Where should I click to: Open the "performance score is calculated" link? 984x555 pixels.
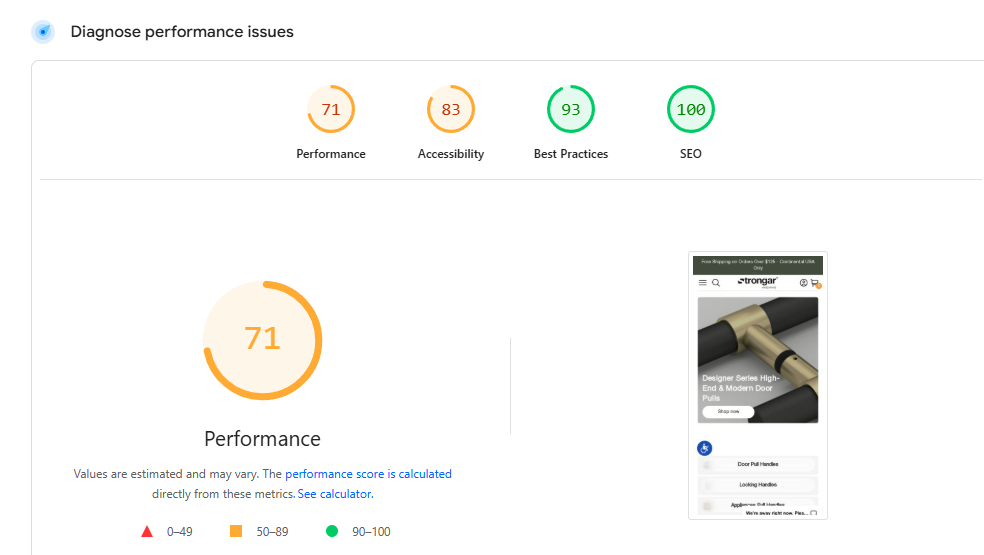click(x=369, y=474)
